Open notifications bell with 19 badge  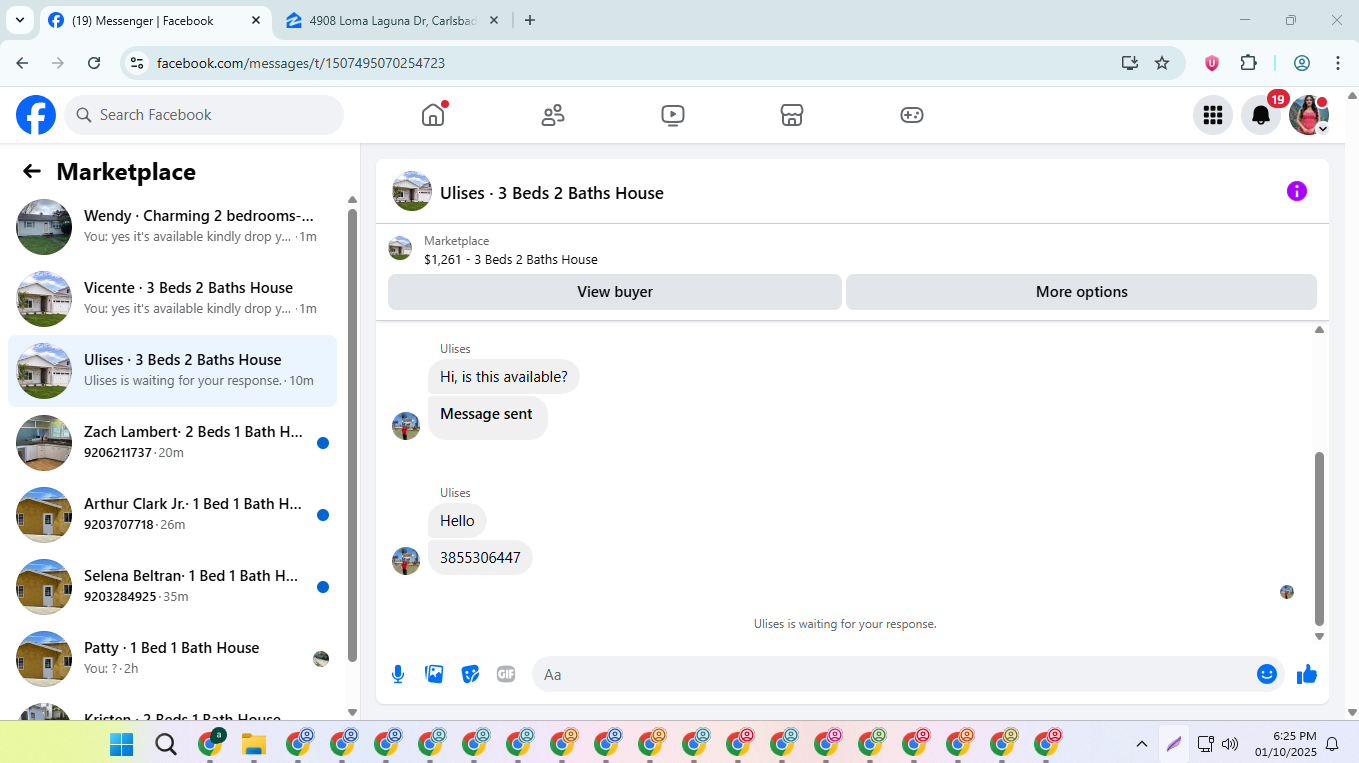click(1261, 115)
